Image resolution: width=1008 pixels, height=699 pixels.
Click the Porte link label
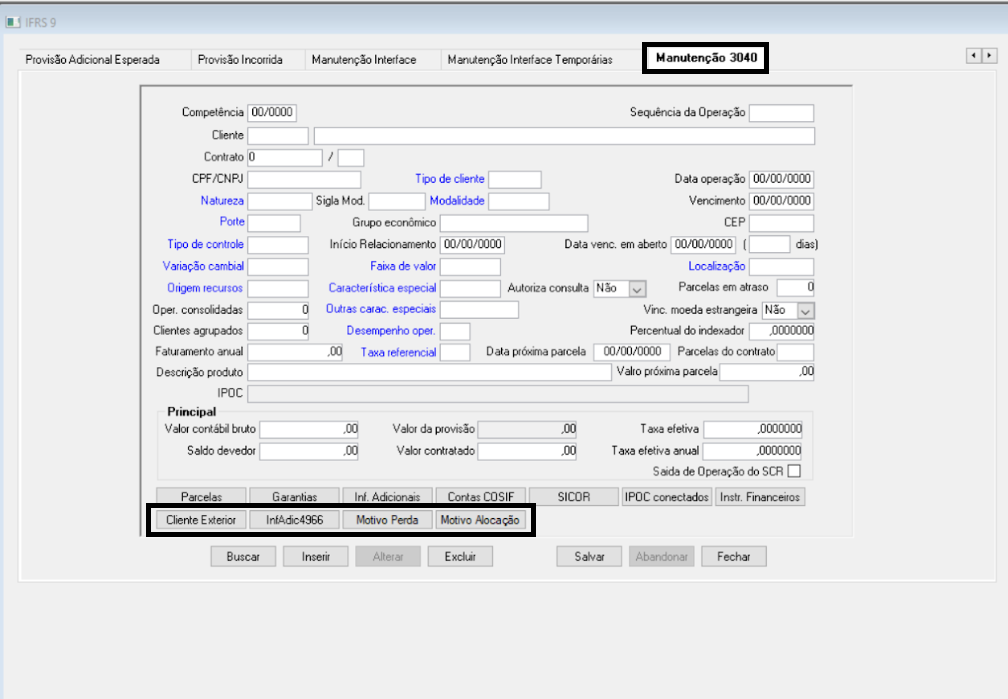click(232, 221)
